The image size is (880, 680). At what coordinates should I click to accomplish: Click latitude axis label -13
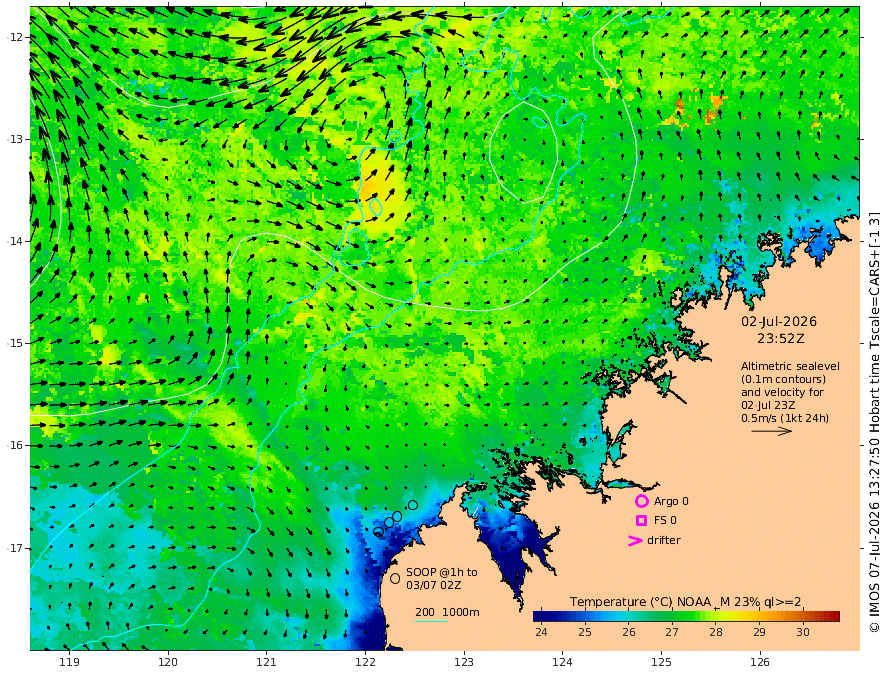15,139
